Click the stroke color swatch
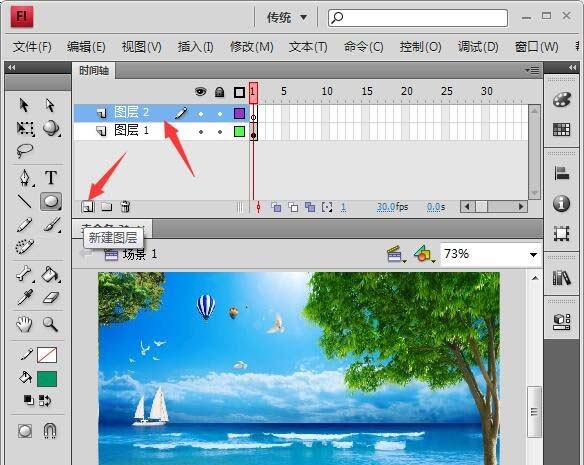This screenshot has width=584, height=465. click(47, 355)
